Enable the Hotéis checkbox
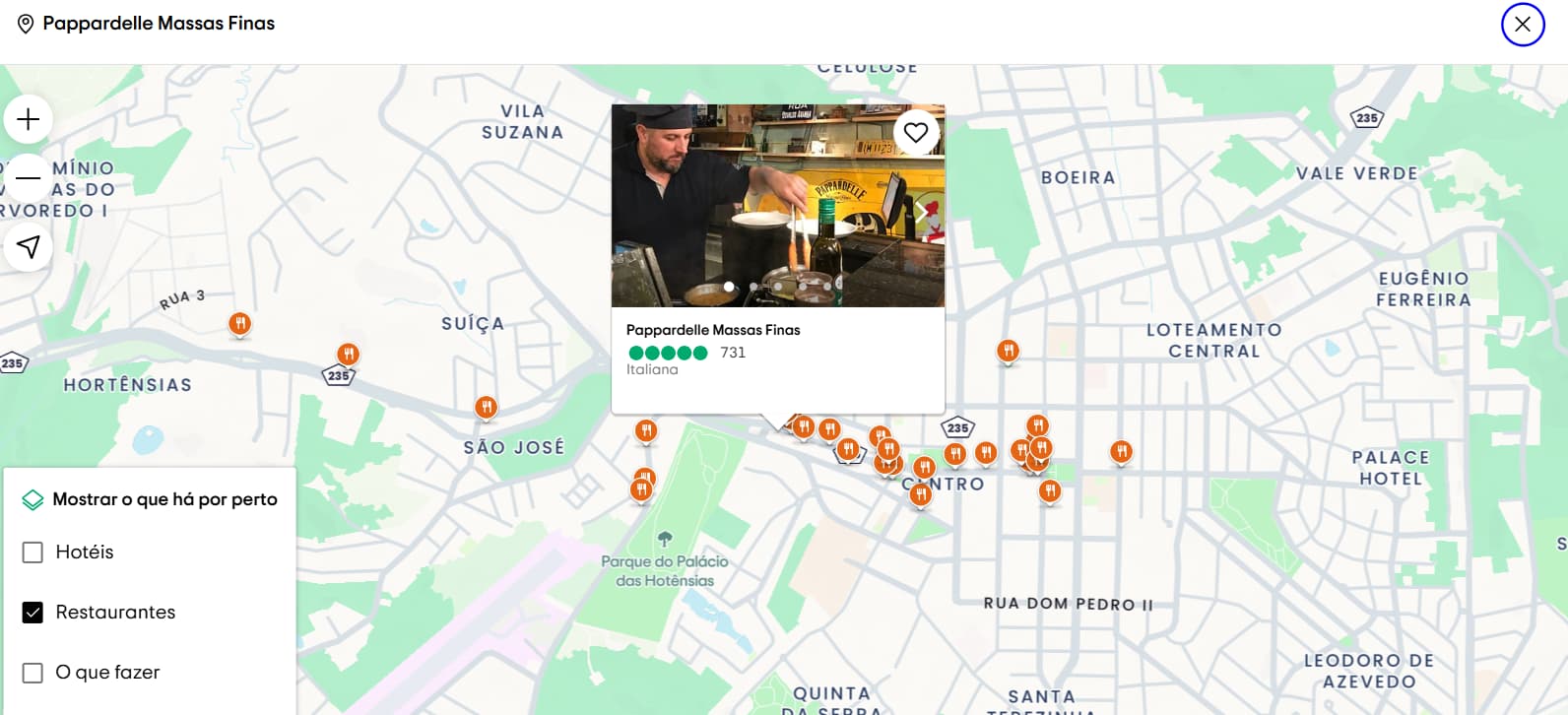The height and width of the screenshot is (715, 1568). coord(33,552)
